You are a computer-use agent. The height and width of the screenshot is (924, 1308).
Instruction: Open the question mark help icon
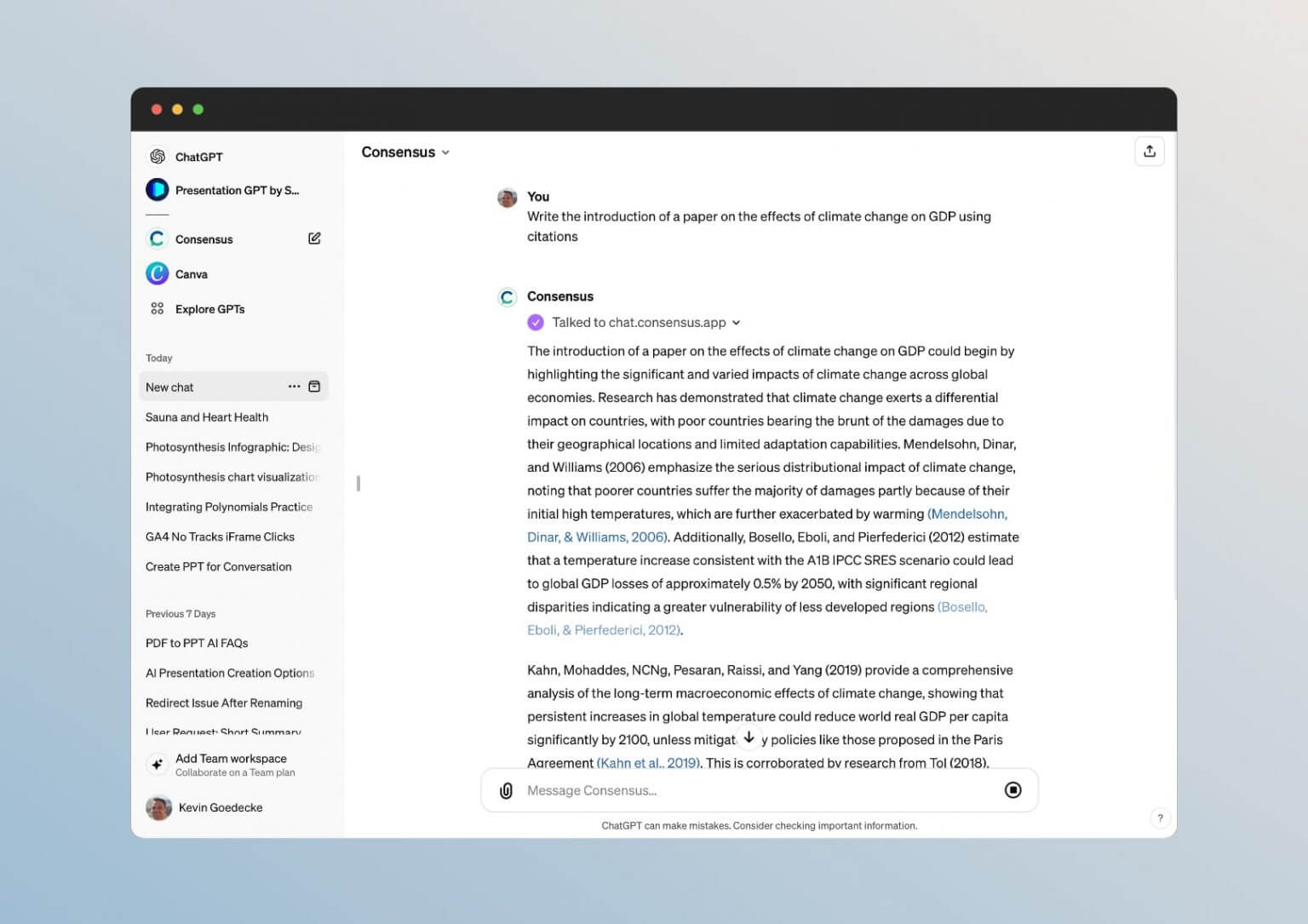coord(1159,818)
